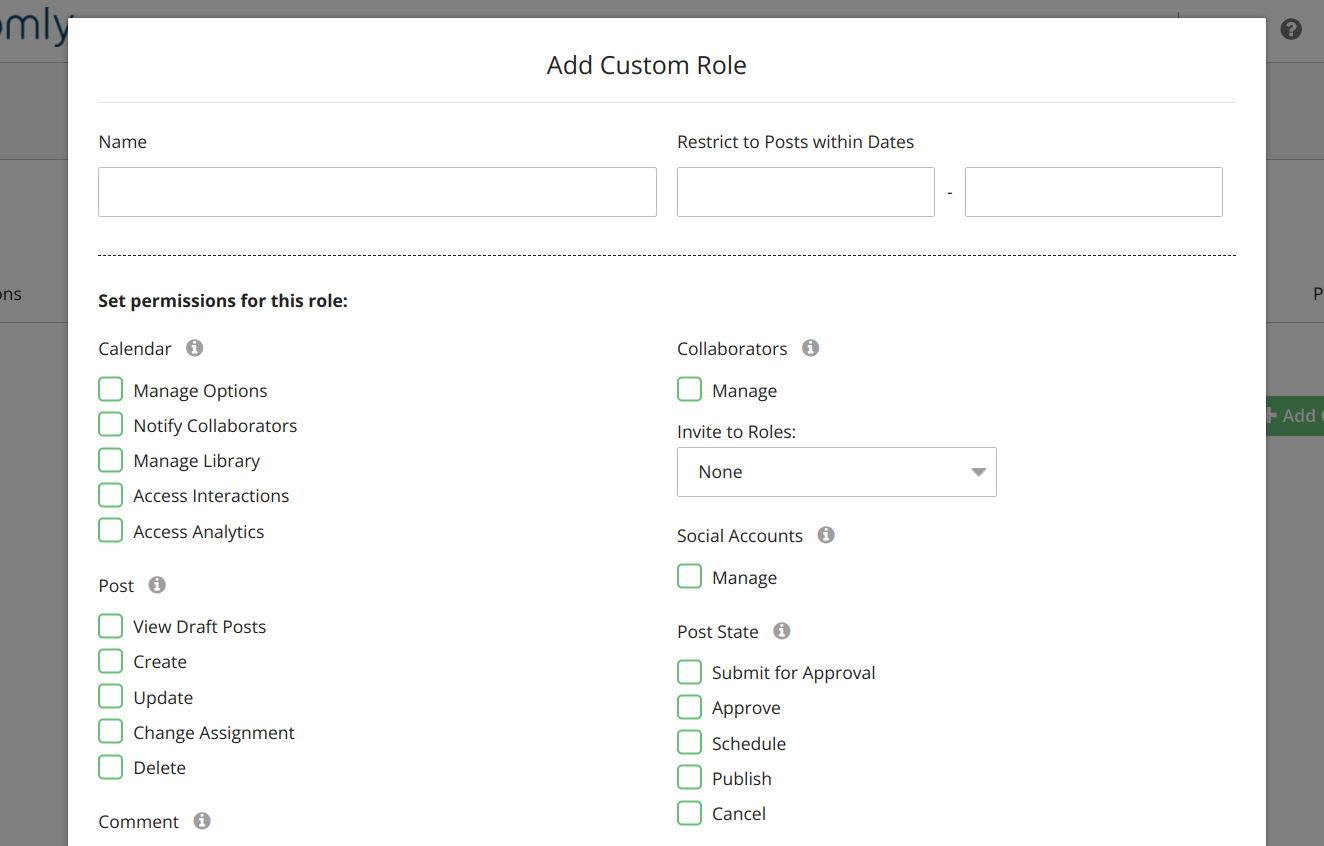Image resolution: width=1324 pixels, height=846 pixels.
Task: Enable the Manage Options checkbox
Action: pos(111,390)
